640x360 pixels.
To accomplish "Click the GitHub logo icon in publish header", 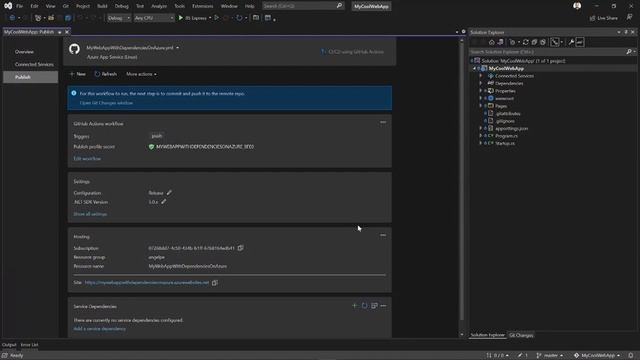I will pos(74,49).
